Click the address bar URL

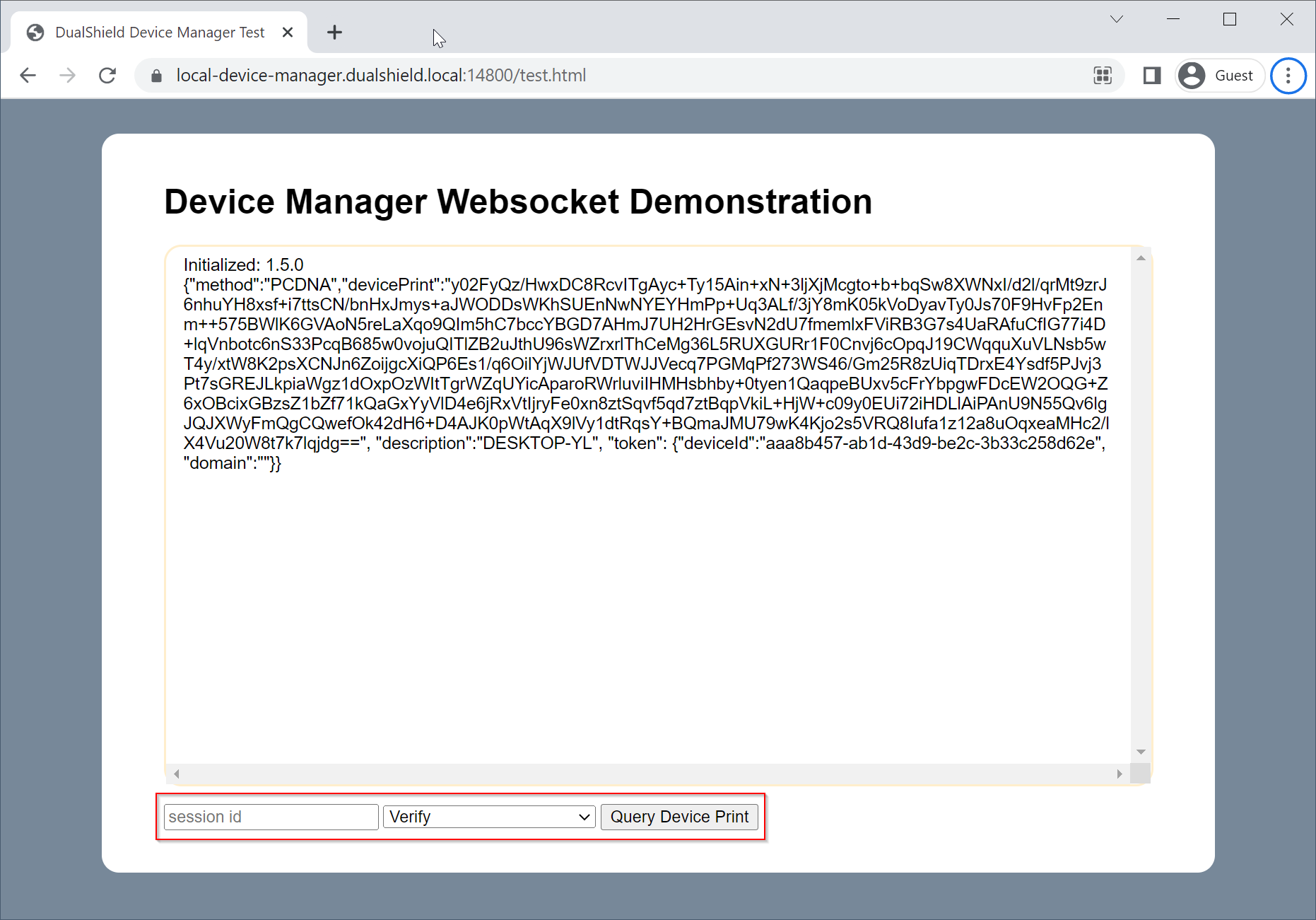[x=381, y=76]
